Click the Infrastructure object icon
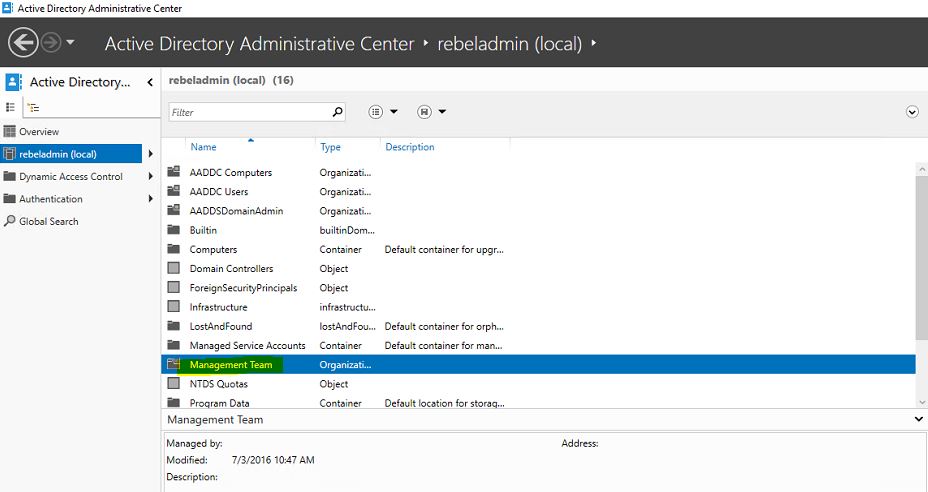928x492 pixels. click(x=173, y=306)
